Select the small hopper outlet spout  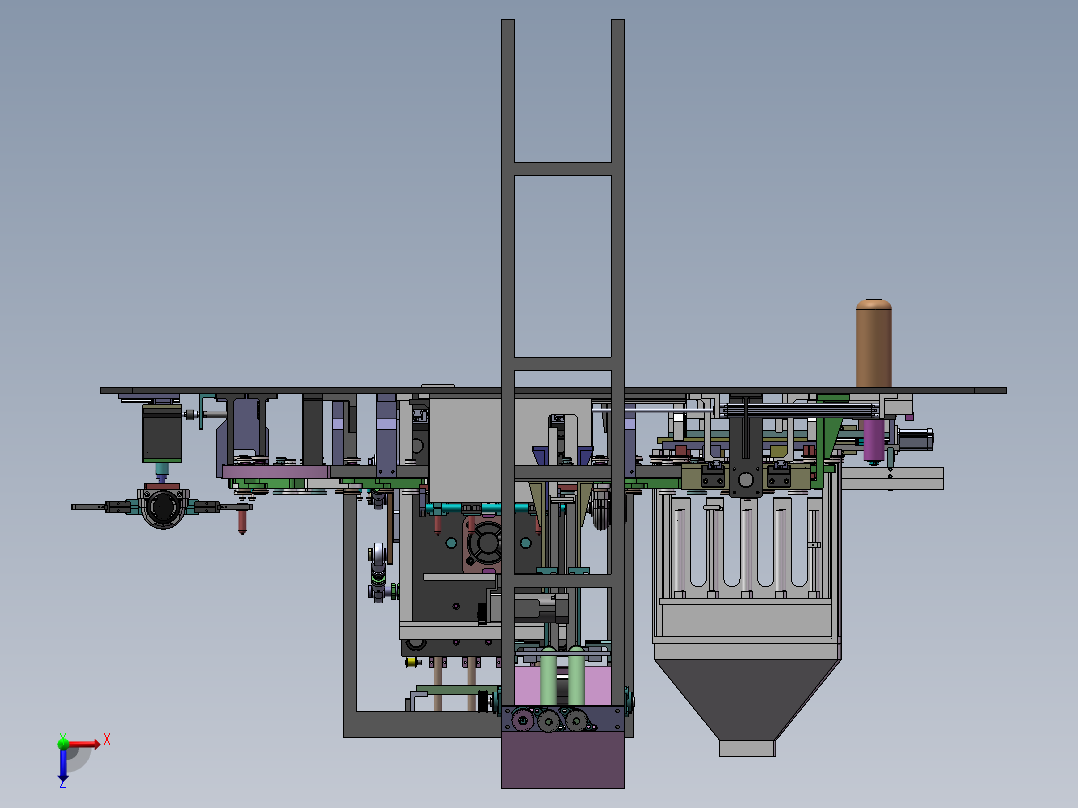(x=747, y=748)
